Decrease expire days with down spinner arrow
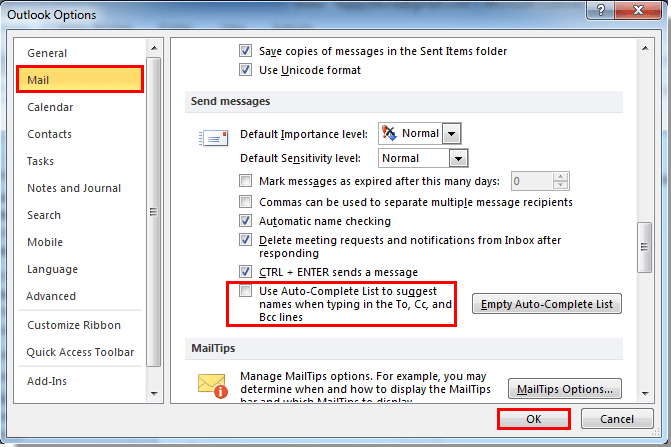The width and height of the screenshot is (671, 447). point(560,186)
